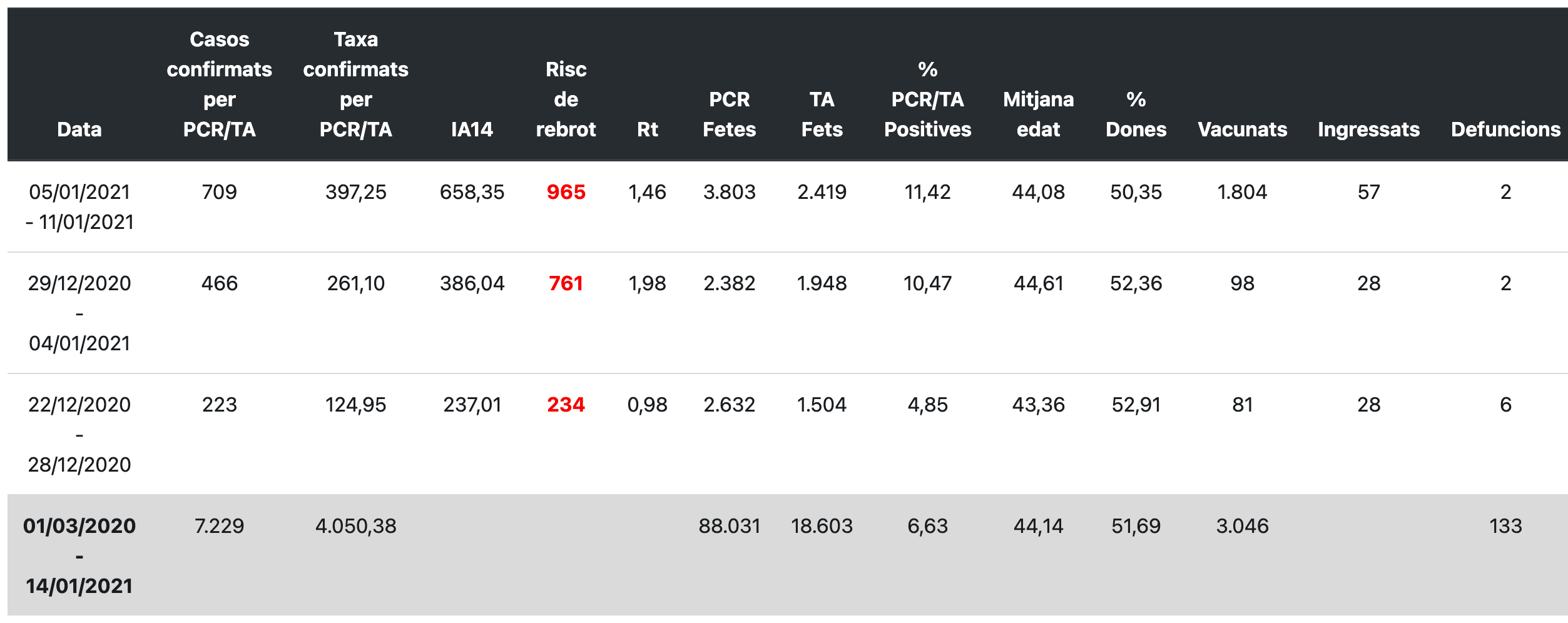Click the IA14 column header
The height and width of the screenshot is (623, 1568).
(x=472, y=129)
